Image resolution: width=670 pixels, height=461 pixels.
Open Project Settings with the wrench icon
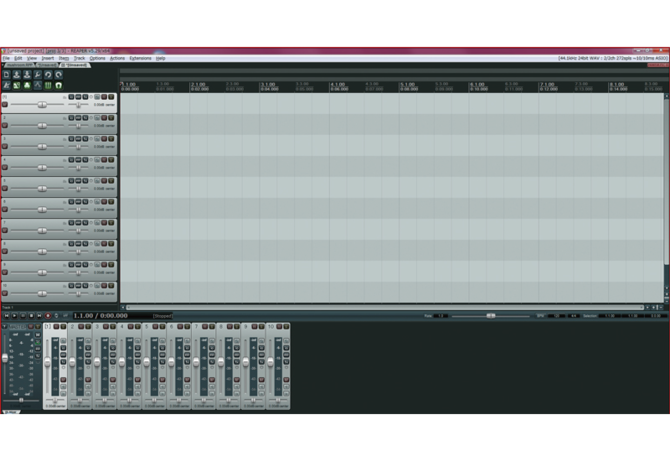click(x=38, y=75)
